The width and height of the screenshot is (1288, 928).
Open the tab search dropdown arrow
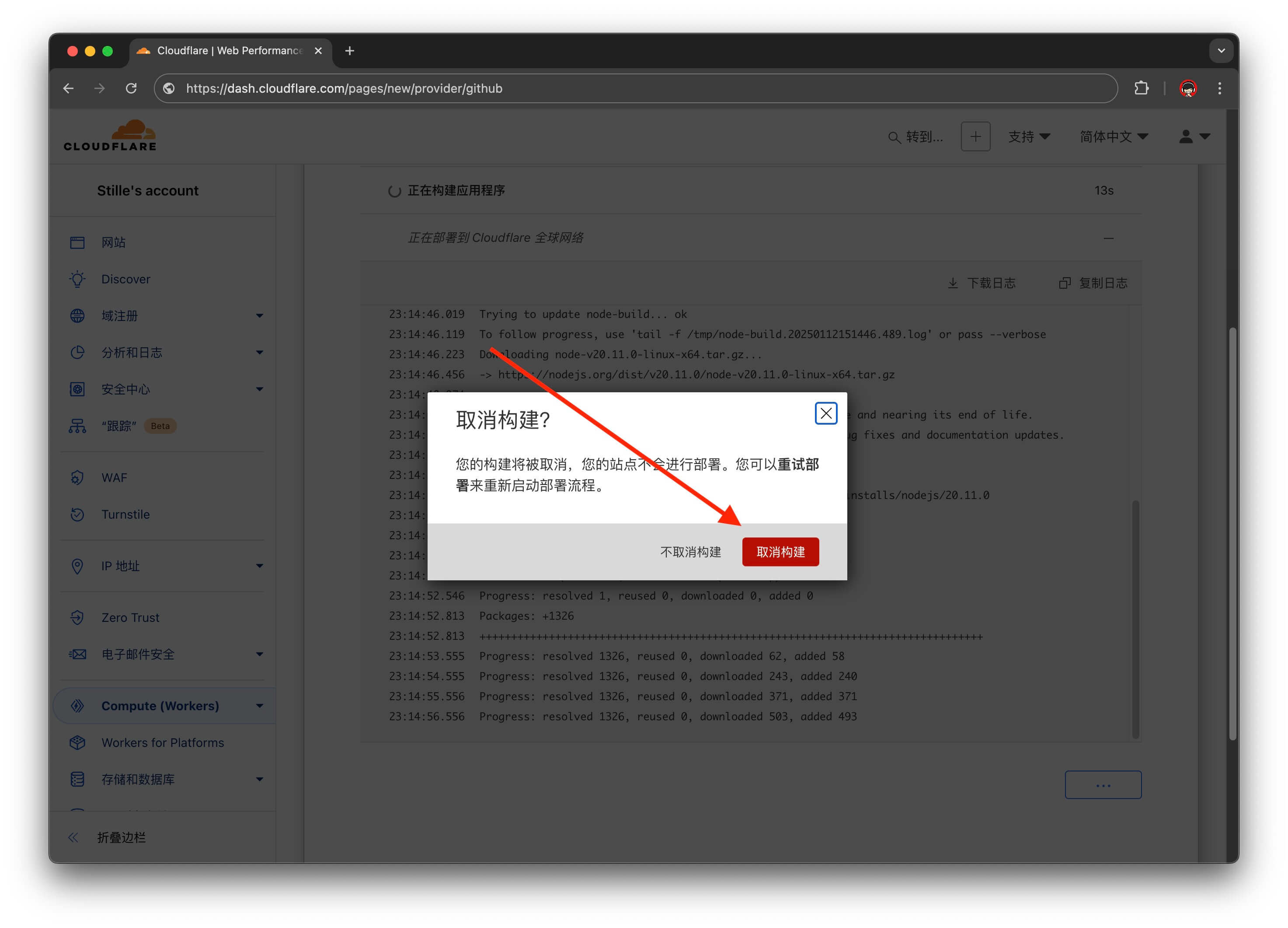pos(1221,51)
